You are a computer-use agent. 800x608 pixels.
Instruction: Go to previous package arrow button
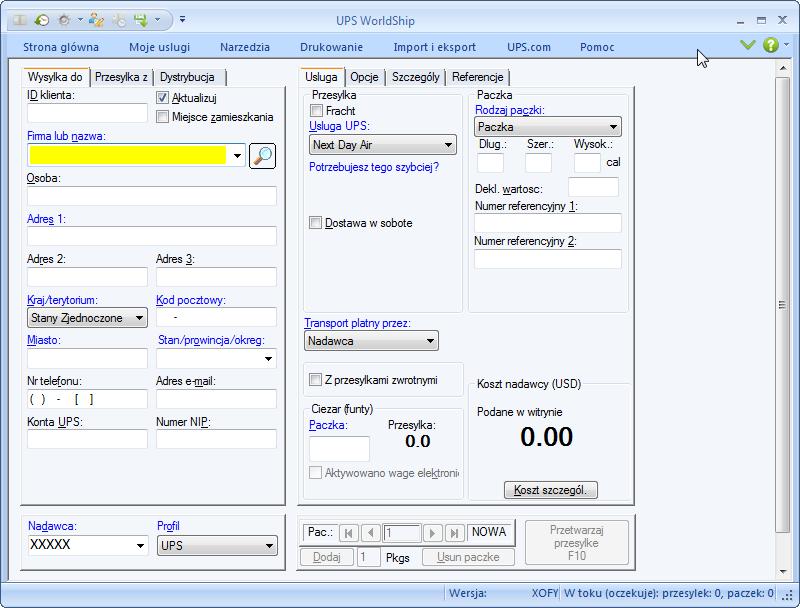(x=371, y=533)
